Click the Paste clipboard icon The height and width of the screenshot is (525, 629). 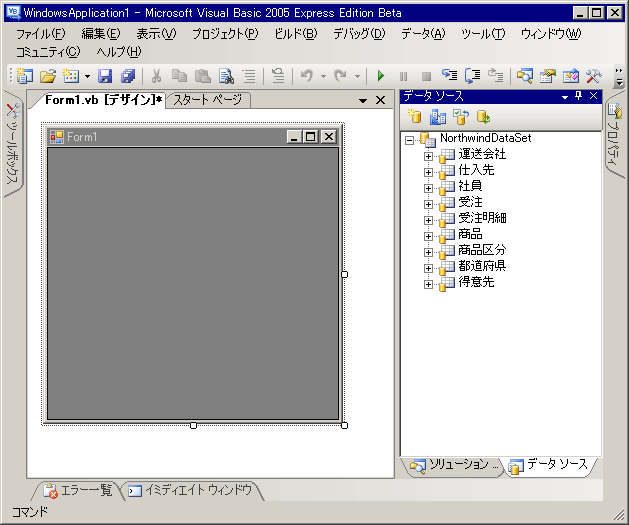coord(203,75)
